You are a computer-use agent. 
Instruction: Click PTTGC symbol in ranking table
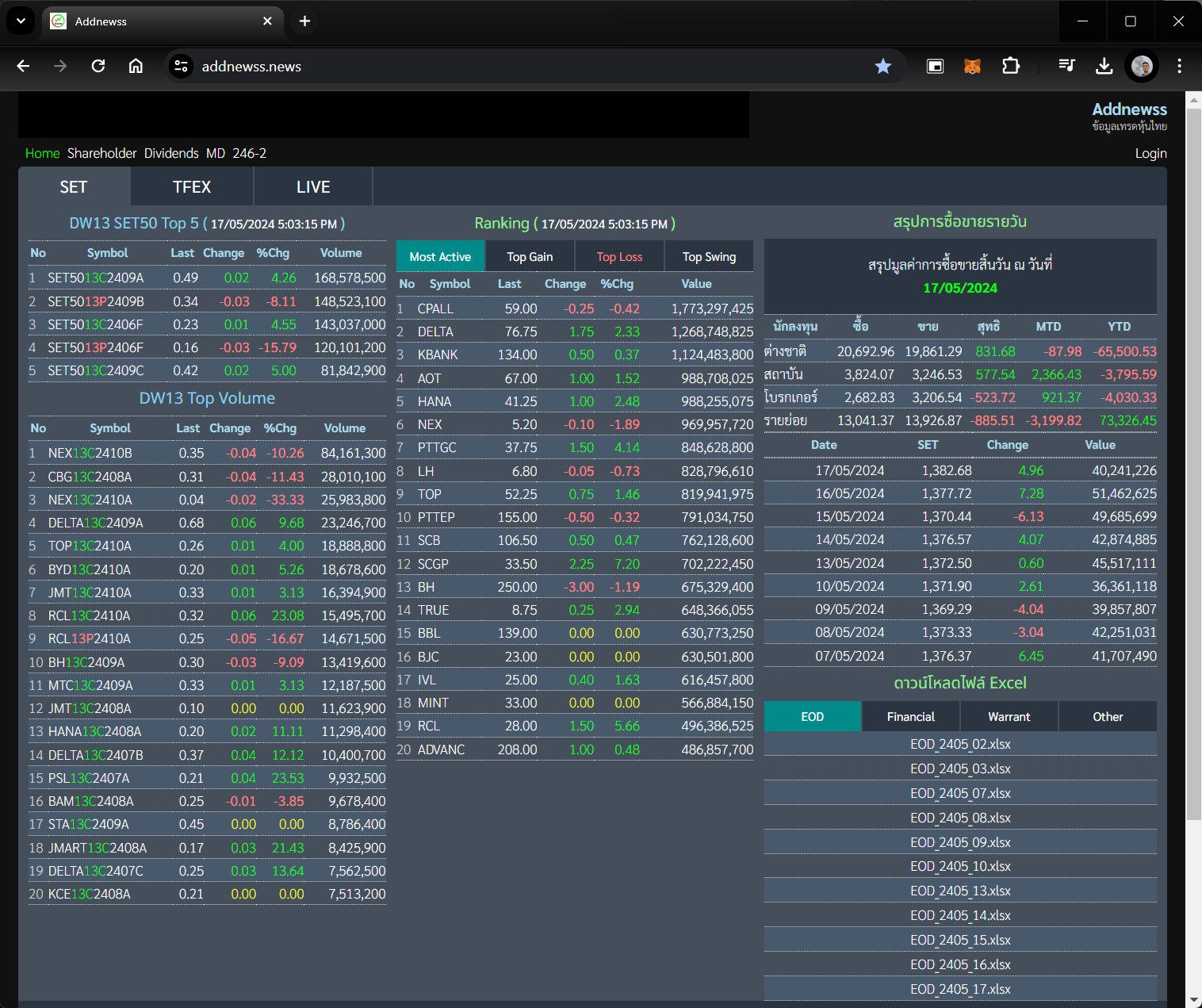[437, 447]
